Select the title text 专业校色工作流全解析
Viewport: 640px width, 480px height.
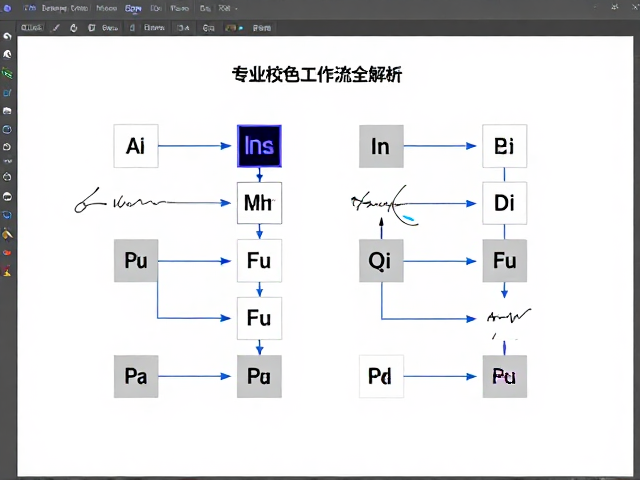pyautogui.click(x=317, y=75)
